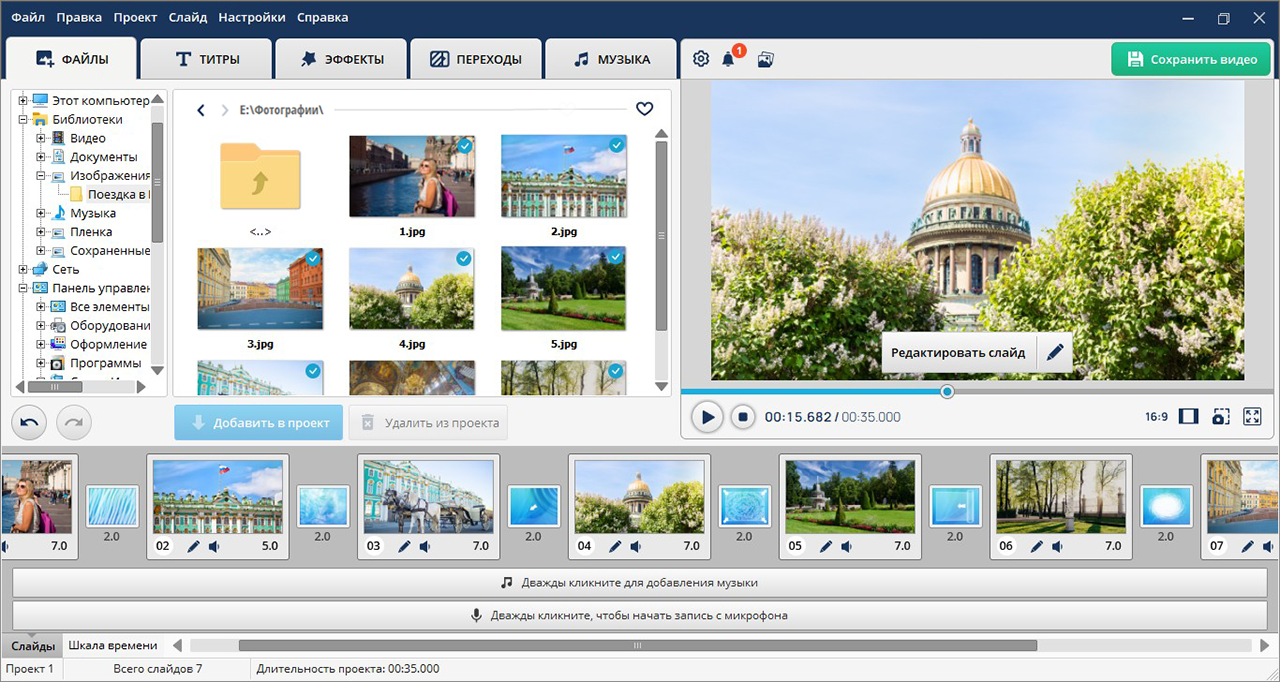Collapse the Библиотеки tree node
The width and height of the screenshot is (1280, 682).
coord(23,119)
